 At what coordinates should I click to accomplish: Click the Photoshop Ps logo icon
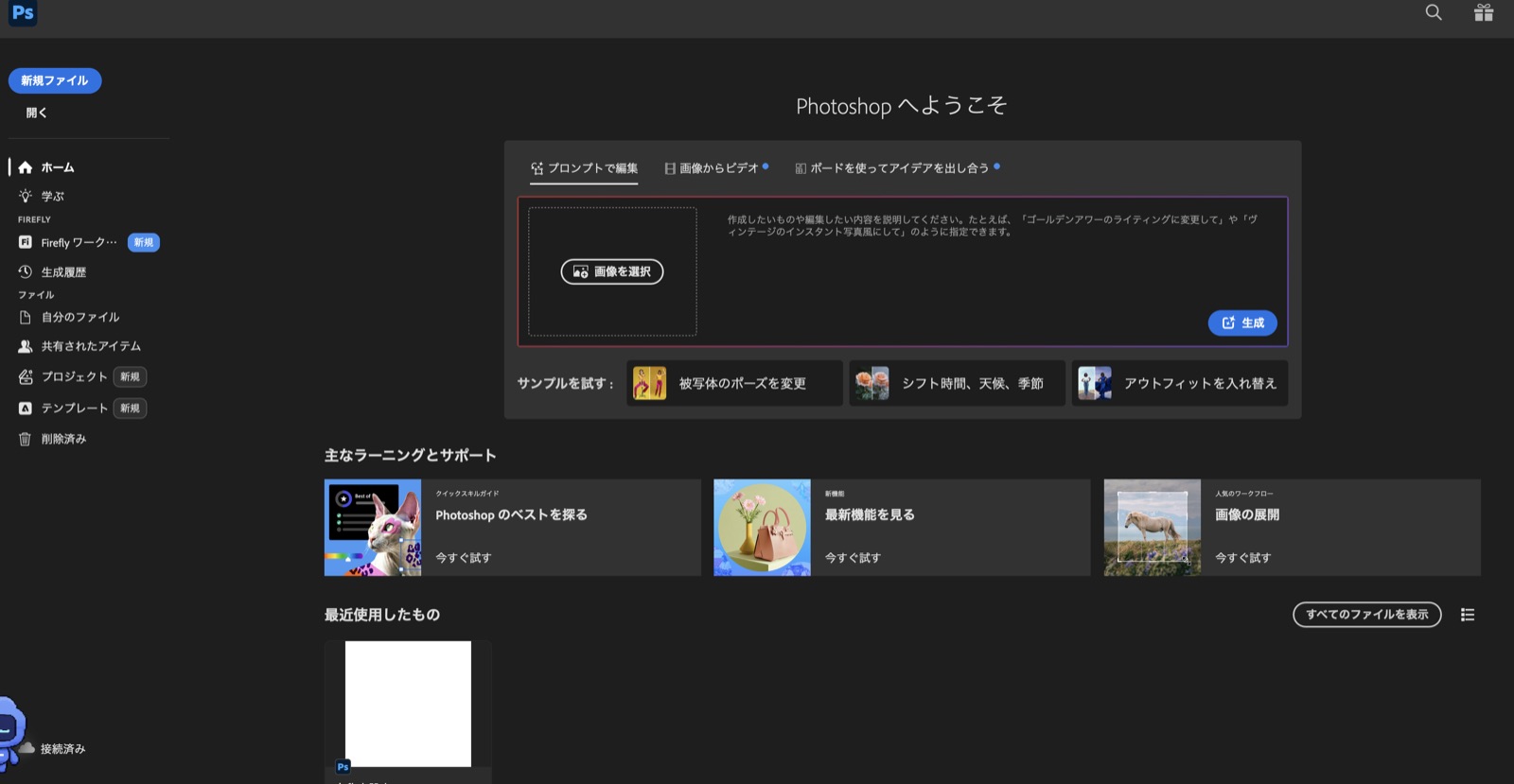23,13
